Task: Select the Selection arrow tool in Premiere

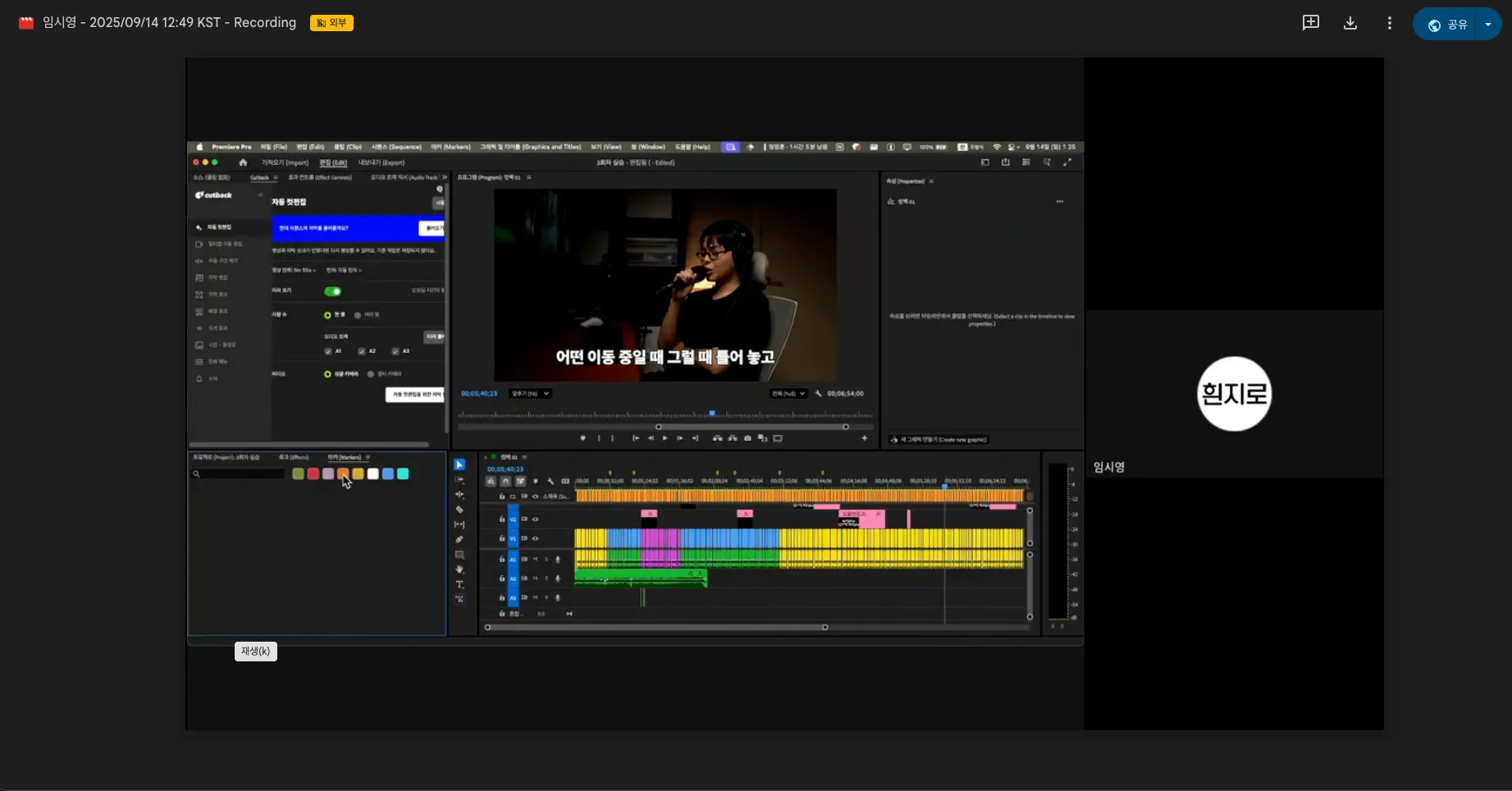Action: 459,464
